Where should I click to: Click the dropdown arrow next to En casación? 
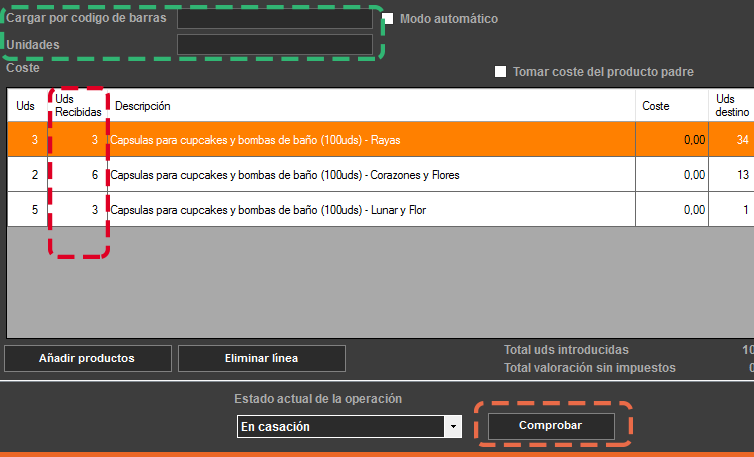tap(454, 427)
